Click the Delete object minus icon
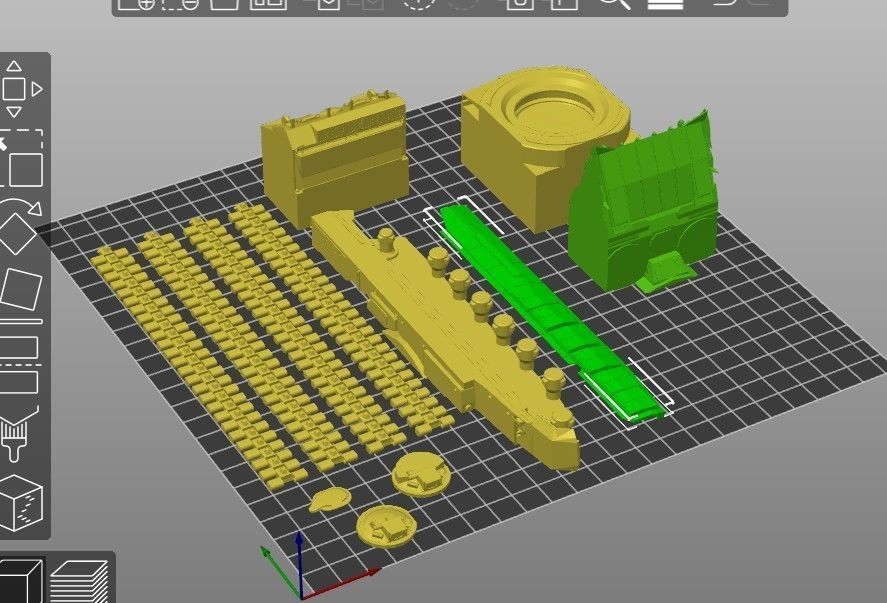Viewport: 887px width, 603px height. [180, 5]
